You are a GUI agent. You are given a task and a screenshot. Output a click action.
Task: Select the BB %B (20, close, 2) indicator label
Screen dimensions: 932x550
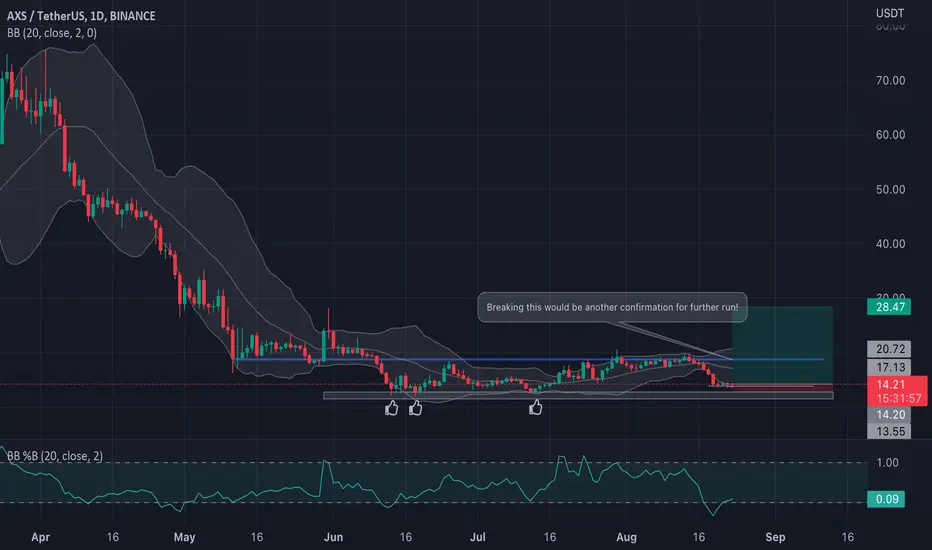tap(55, 456)
